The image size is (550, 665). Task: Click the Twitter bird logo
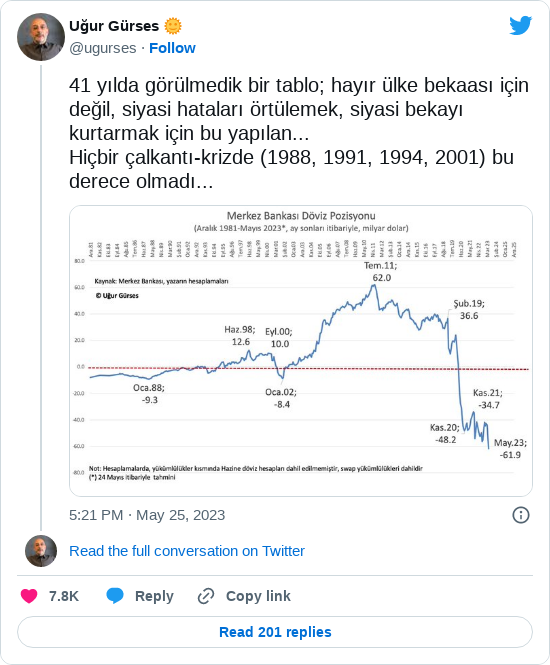(x=520, y=25)
